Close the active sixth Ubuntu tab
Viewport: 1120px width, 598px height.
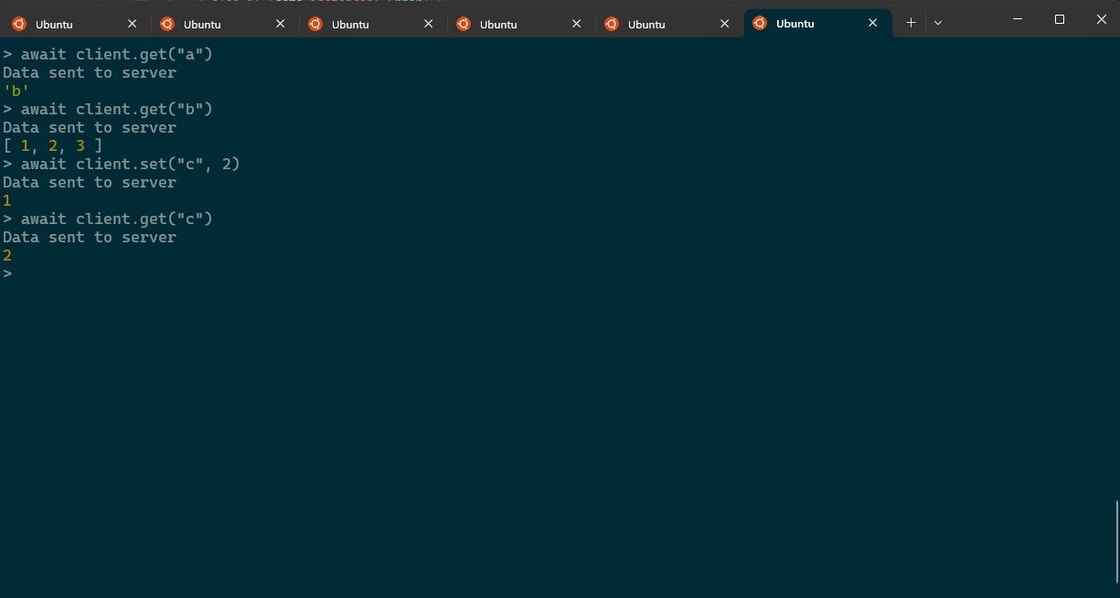(x=873, y=23)
